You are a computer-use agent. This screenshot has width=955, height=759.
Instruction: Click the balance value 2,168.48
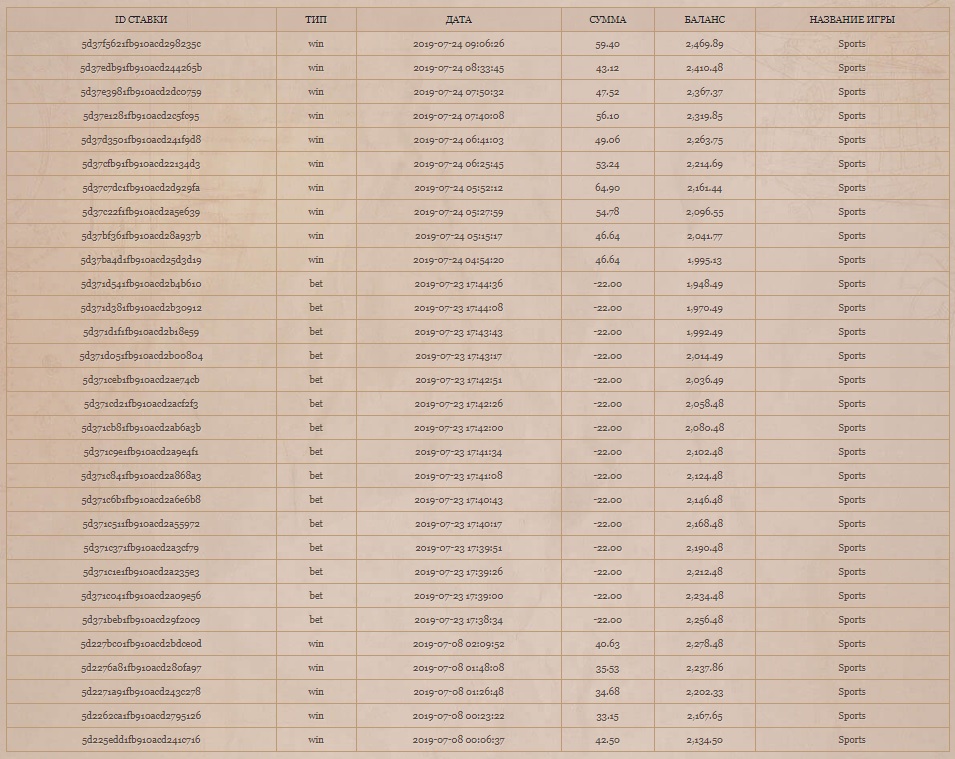[705, 524]
